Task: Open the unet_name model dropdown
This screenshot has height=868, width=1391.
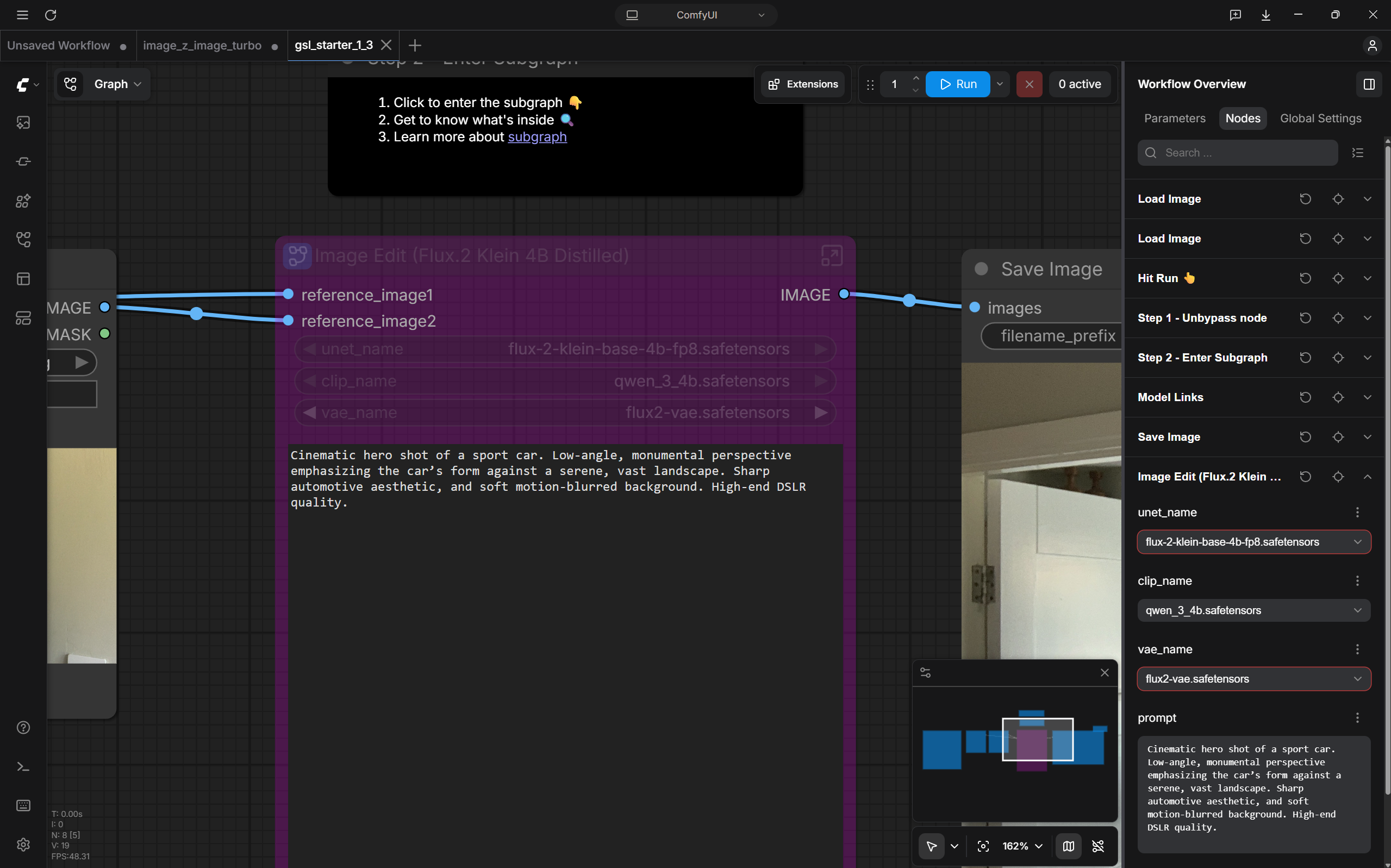Action: coord(1254,542)
